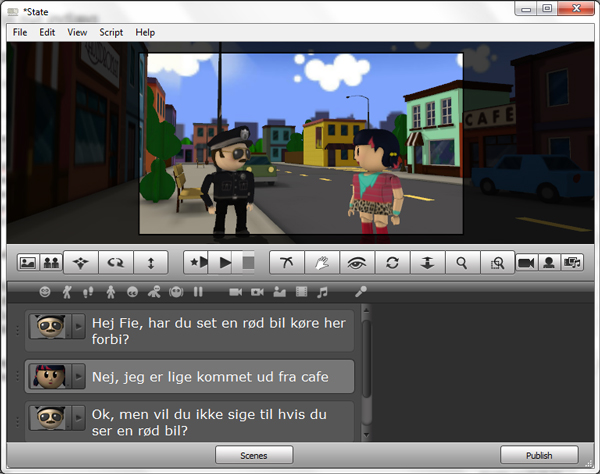Click the circular-arrows orbit camera tool
This screenshot has height=474, width=600.
tap(392, 263)
